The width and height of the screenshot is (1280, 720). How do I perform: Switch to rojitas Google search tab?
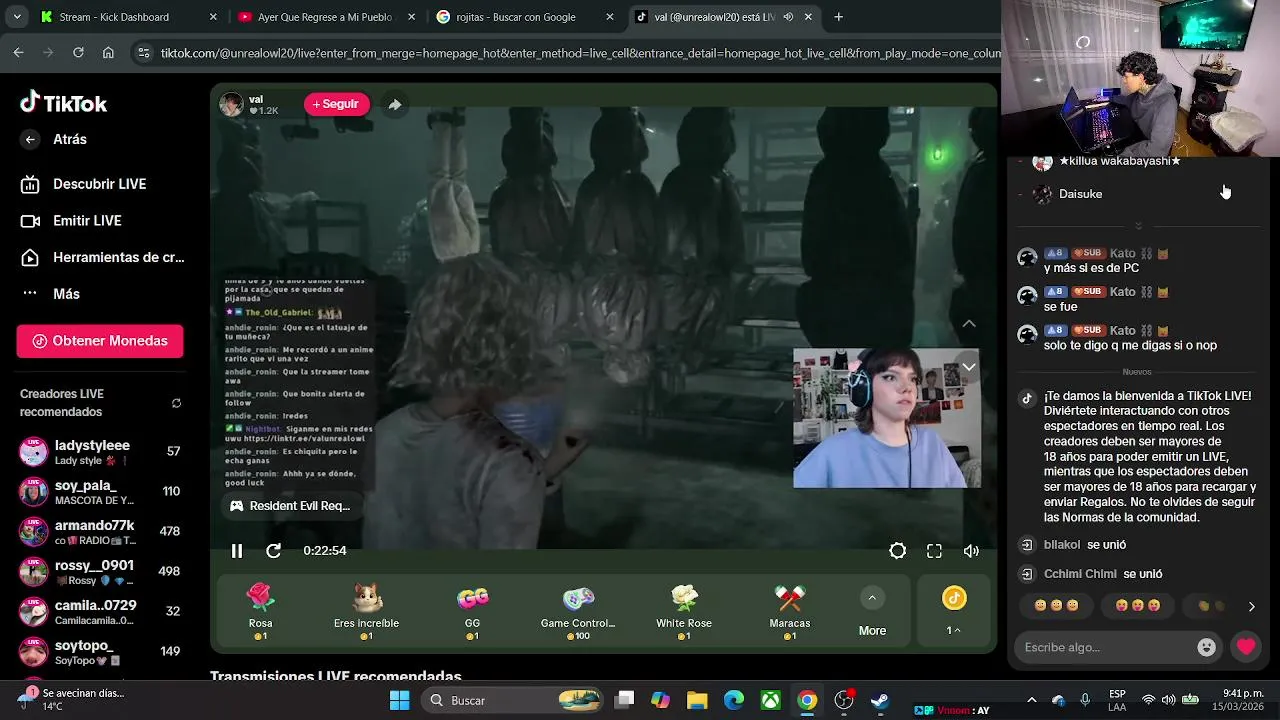tap(525, 17)
